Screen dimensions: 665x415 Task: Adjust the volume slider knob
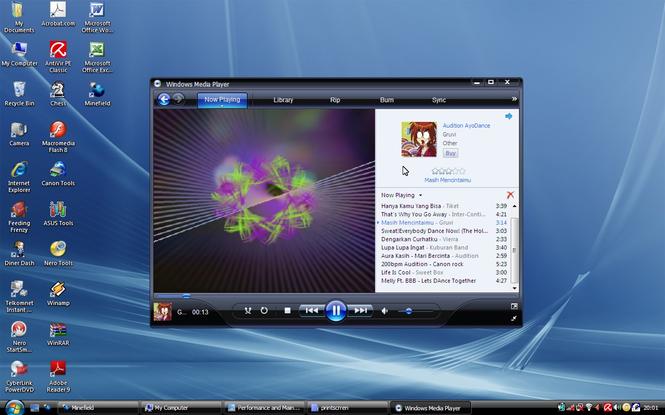tap(408, 311)
